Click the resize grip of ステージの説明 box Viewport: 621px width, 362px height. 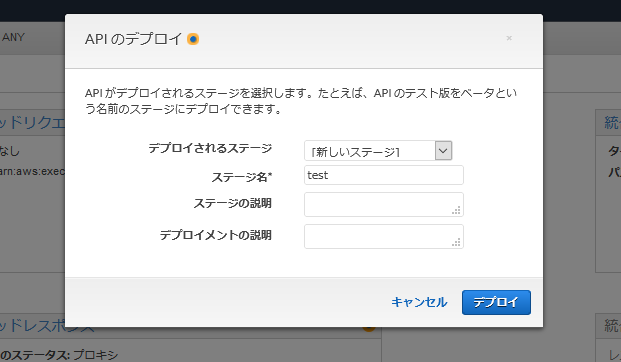[456, 211]
